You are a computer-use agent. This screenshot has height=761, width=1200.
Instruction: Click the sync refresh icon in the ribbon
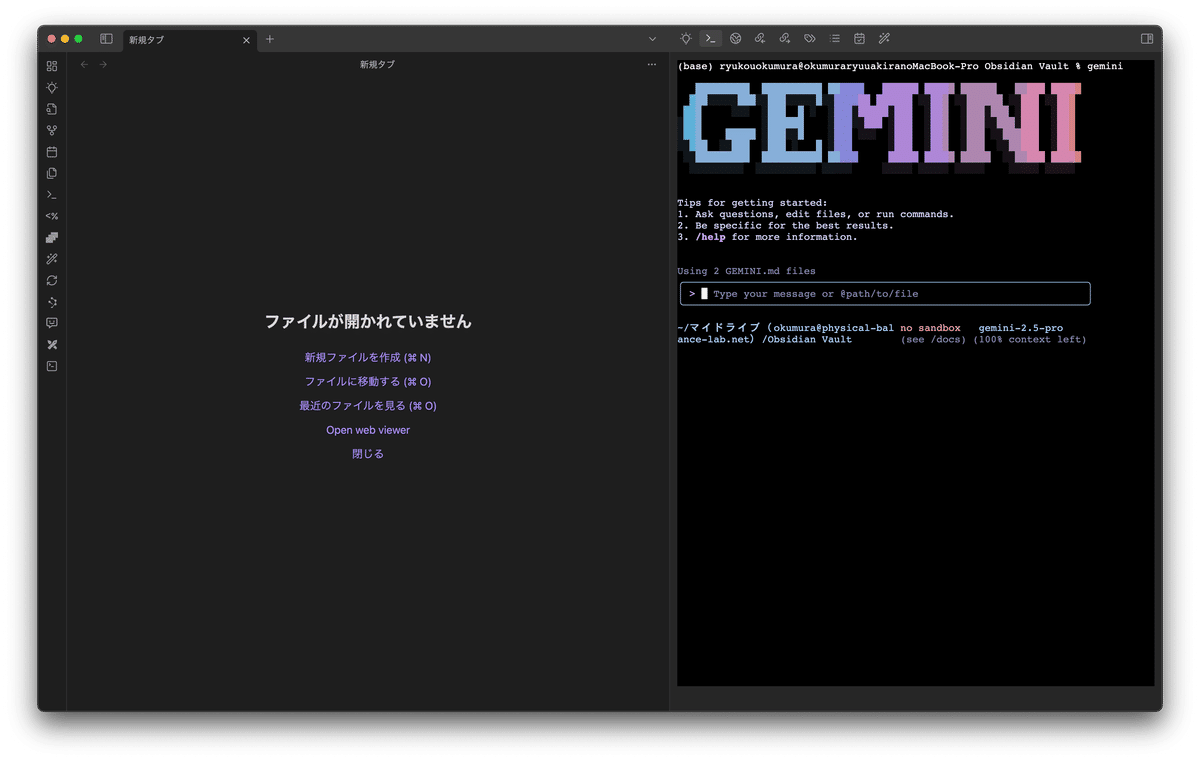pyautogui.click(x=51, y=280)
